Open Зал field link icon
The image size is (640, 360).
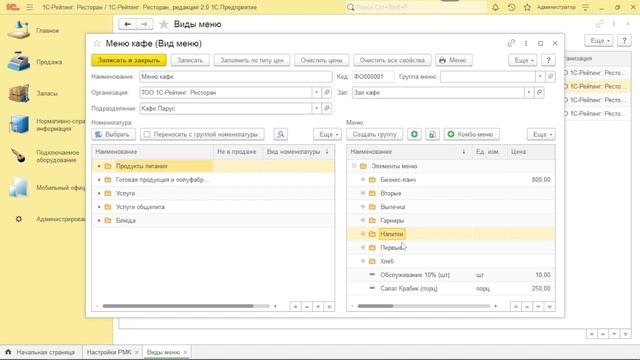(x=539, y=93)
